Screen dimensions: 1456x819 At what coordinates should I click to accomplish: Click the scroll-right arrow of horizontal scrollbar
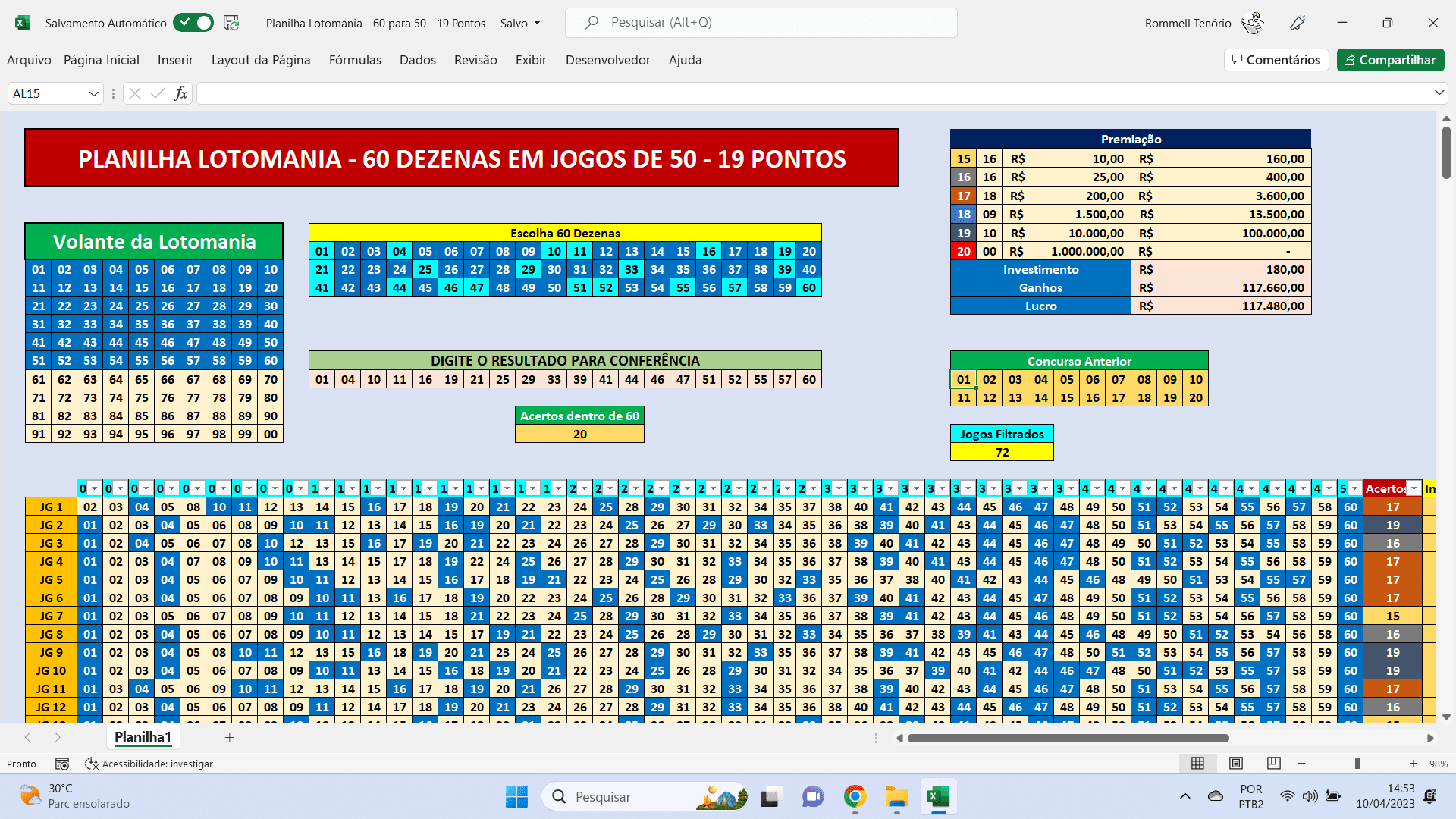(1430, 738)
